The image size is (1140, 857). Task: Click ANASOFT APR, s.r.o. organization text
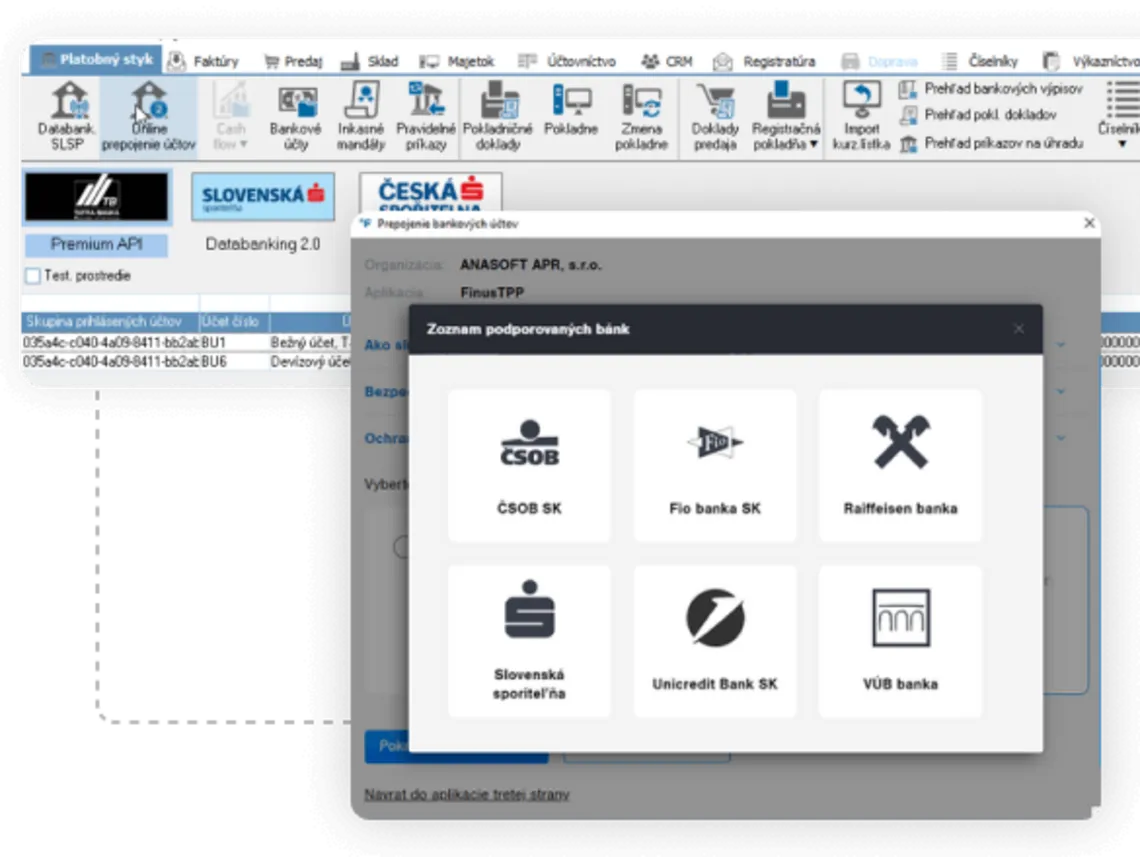coord(531,265)
